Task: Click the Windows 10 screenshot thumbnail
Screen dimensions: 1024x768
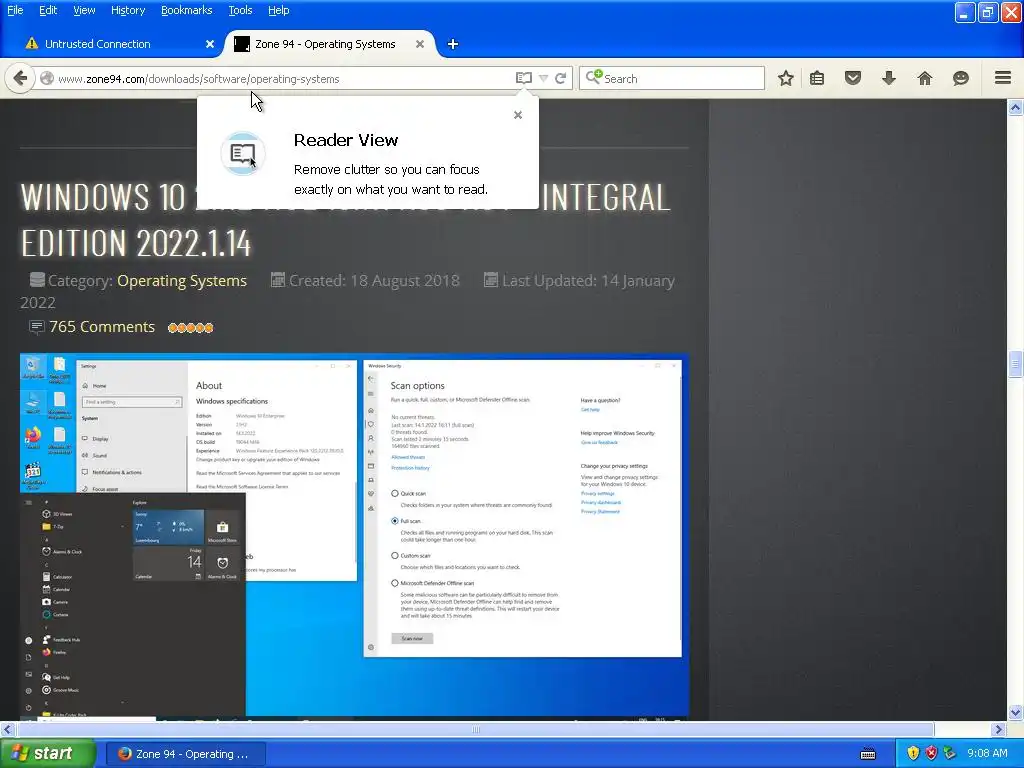Action: 355,537
